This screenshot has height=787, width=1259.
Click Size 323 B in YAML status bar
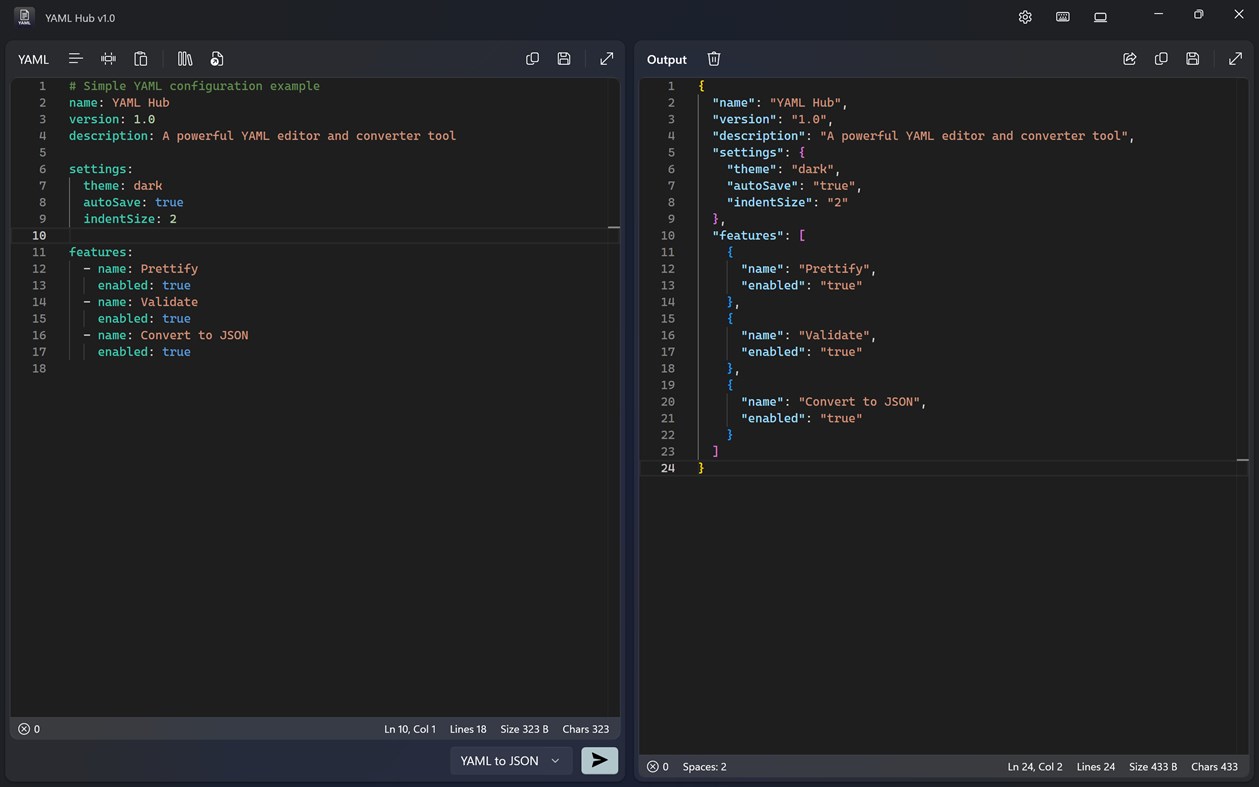(524, 729)
